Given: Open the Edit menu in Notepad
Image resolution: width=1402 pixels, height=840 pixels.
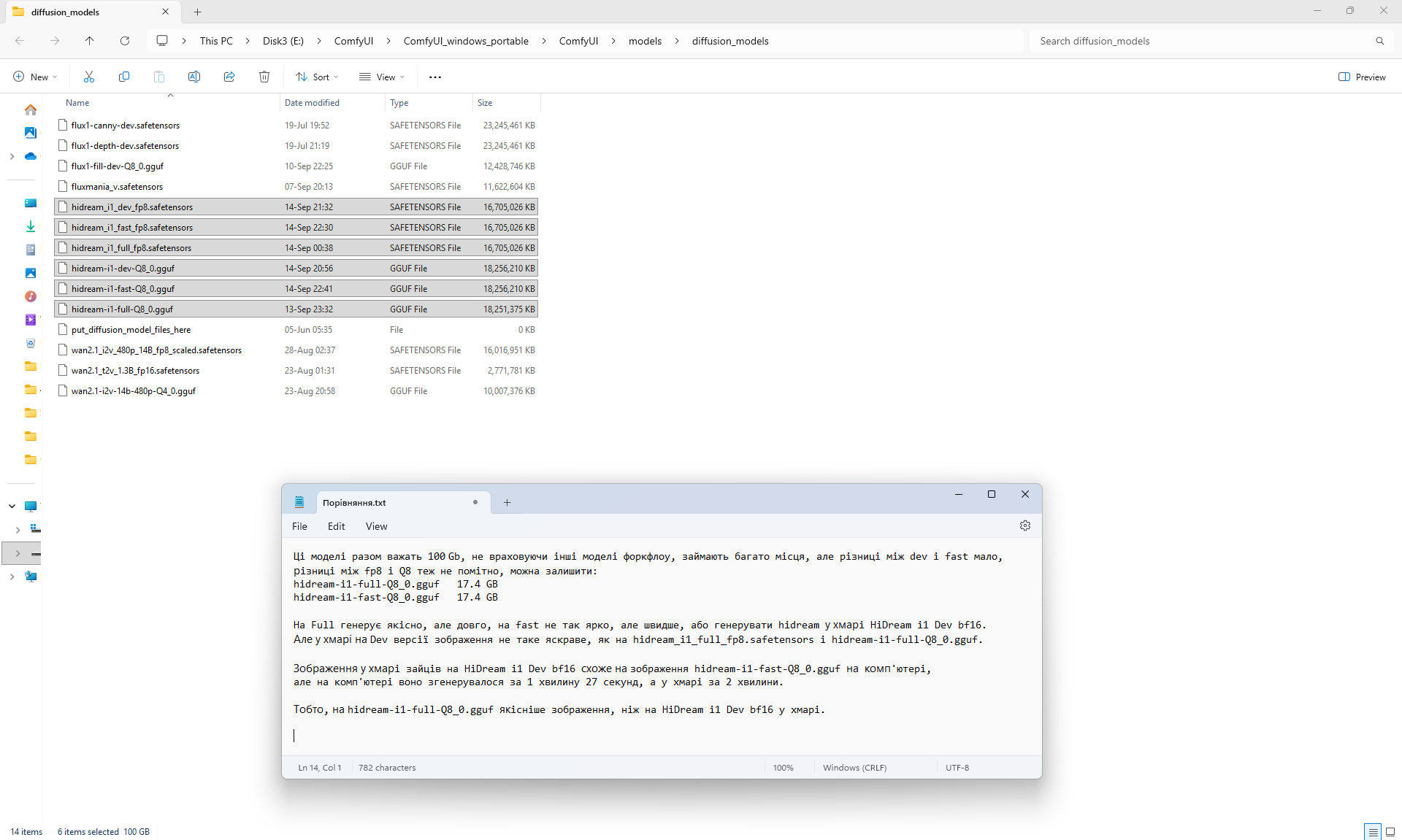Looking at the screenshot, I should coord(336,526).
